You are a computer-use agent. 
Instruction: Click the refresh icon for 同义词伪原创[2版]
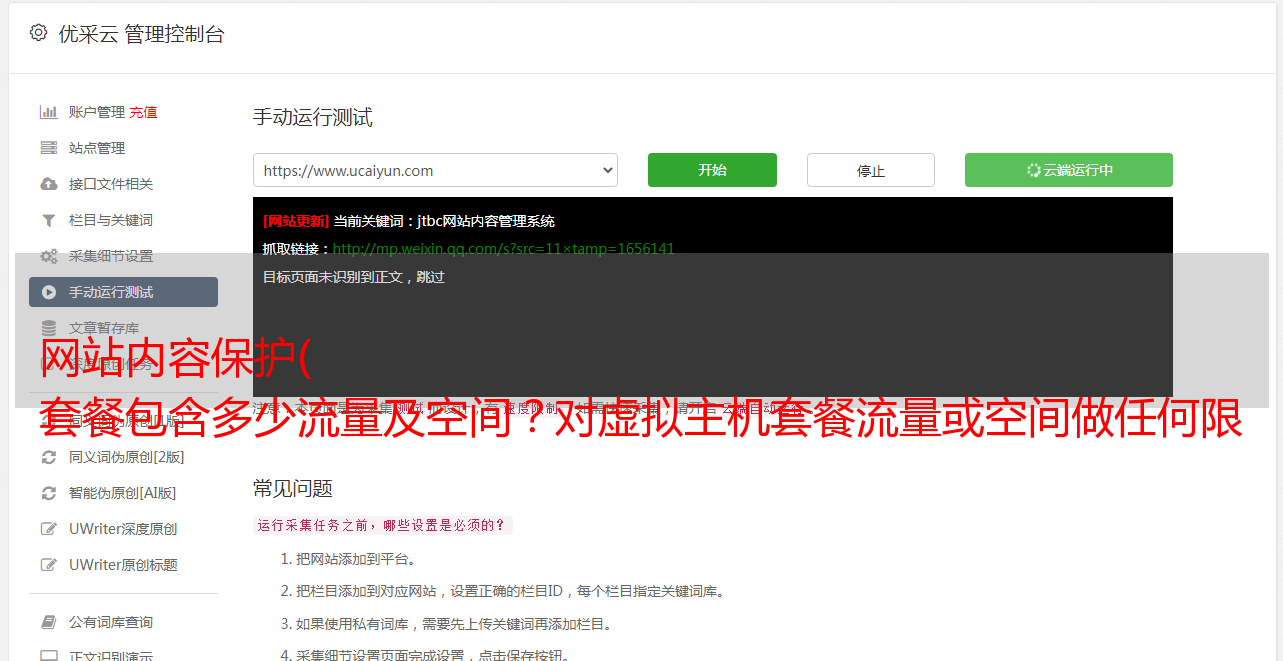pos(48,457)
